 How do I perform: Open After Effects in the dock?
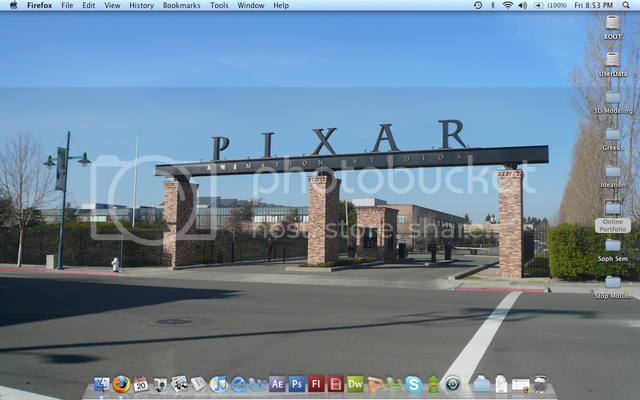277,384
